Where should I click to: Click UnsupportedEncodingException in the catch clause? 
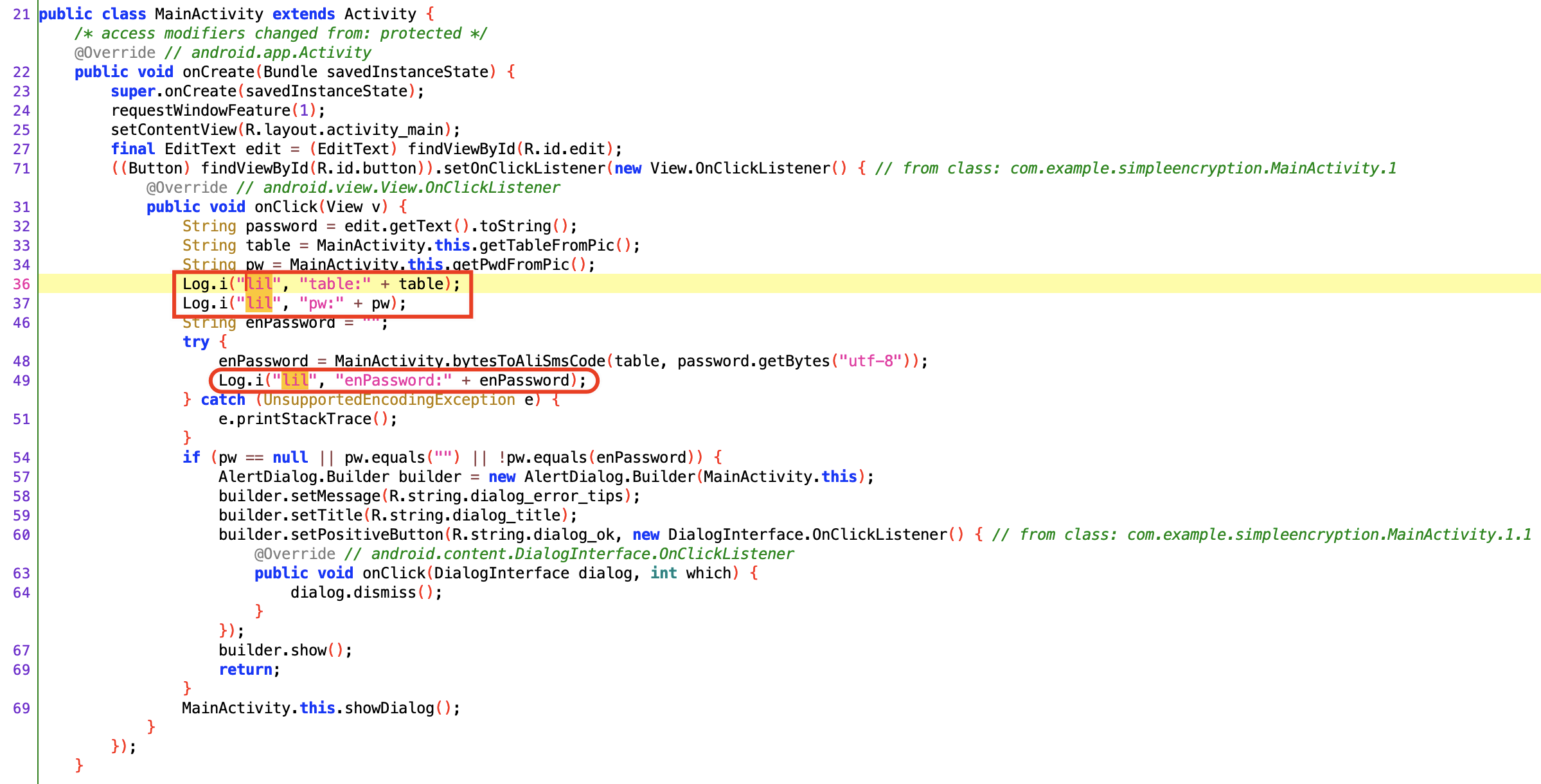[389, 400]
